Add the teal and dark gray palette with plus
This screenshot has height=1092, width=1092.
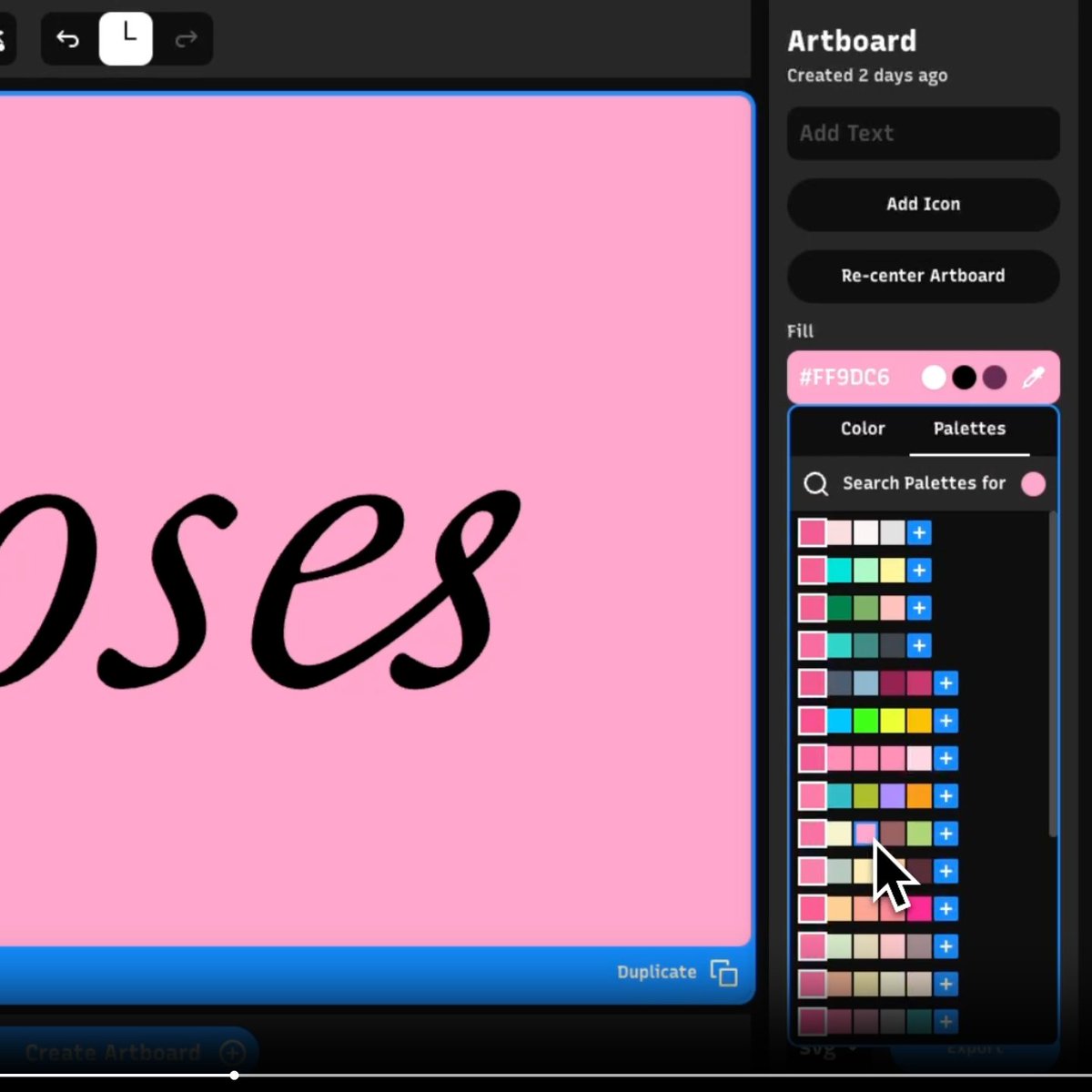click(919, 645)
